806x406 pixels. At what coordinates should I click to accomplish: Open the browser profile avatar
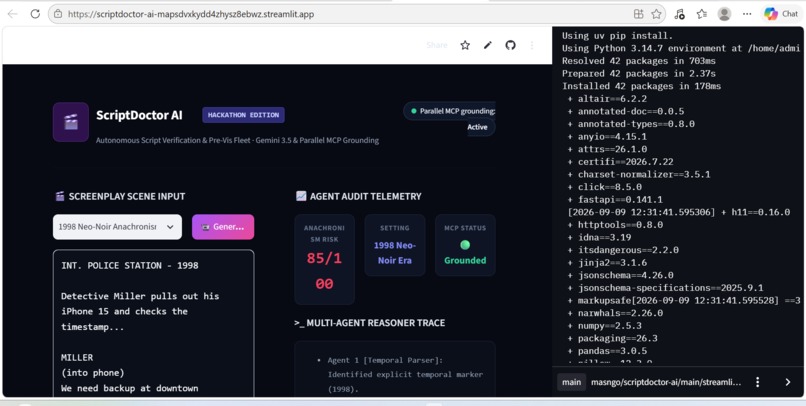(724, 14)
